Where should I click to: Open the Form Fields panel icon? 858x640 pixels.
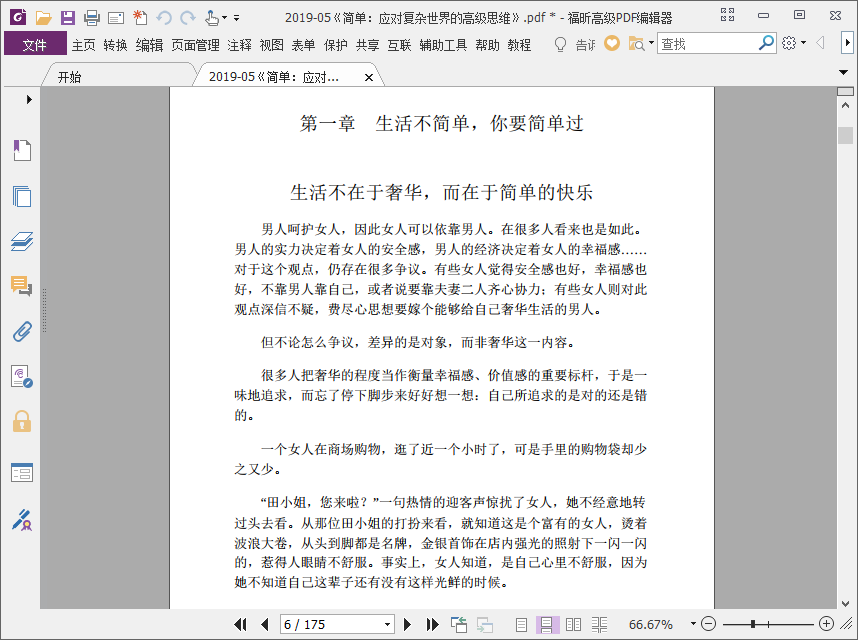click(22, 473)
